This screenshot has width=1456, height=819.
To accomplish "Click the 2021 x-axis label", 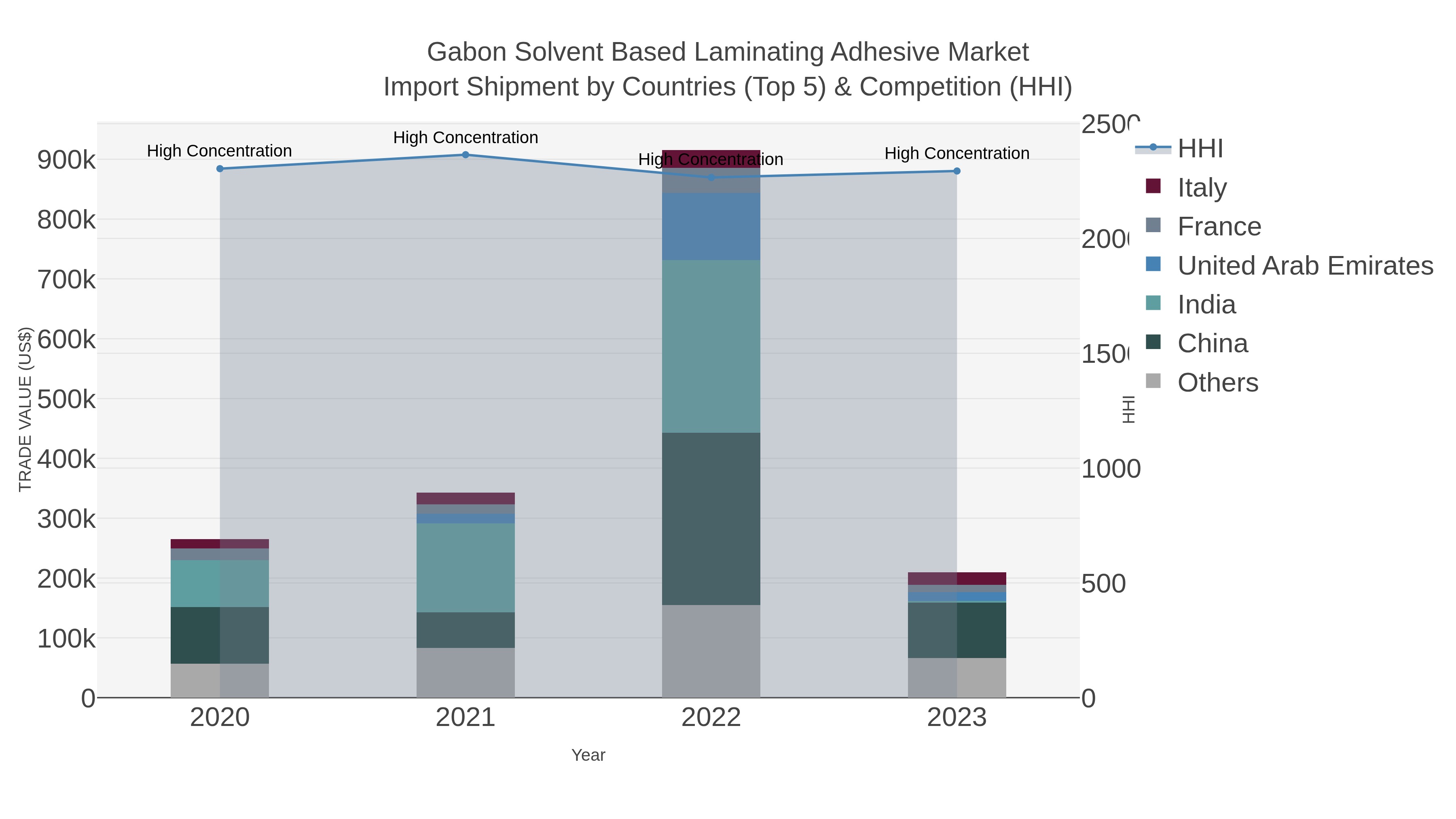I will (466, 717).
